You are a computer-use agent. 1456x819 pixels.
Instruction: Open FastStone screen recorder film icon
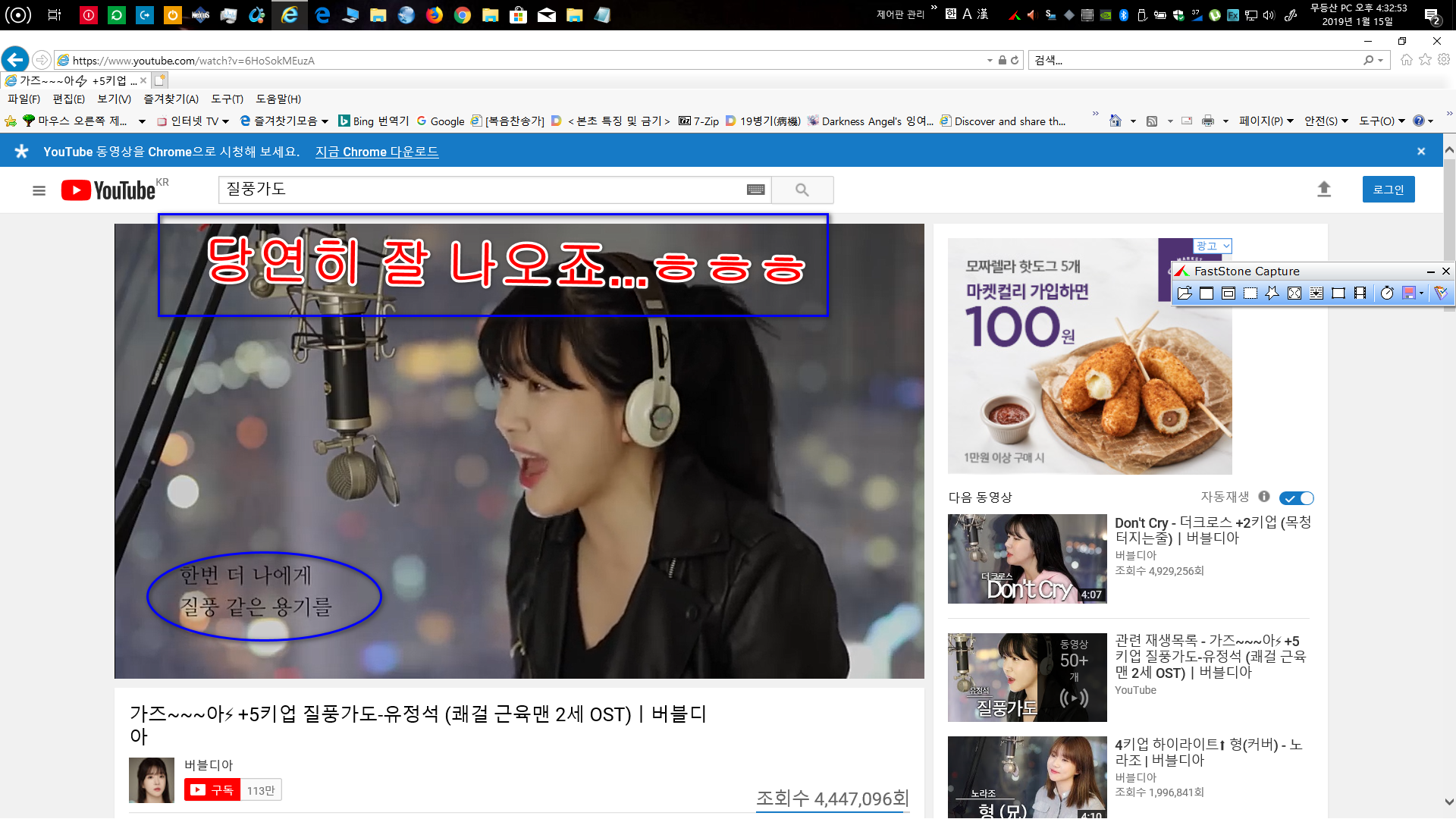(x=1360, y=293)
